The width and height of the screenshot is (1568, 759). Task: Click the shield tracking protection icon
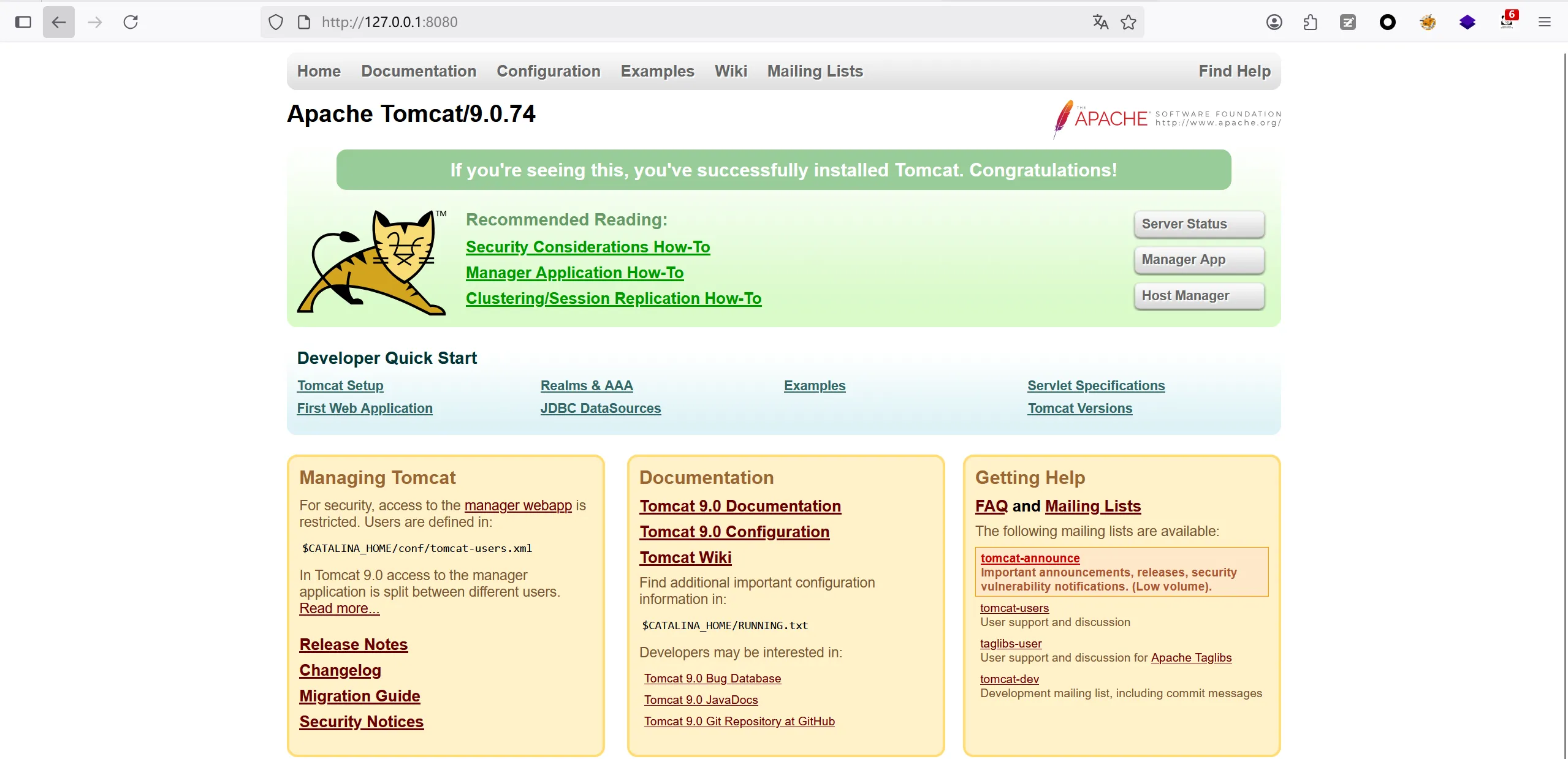click(276, 23)
